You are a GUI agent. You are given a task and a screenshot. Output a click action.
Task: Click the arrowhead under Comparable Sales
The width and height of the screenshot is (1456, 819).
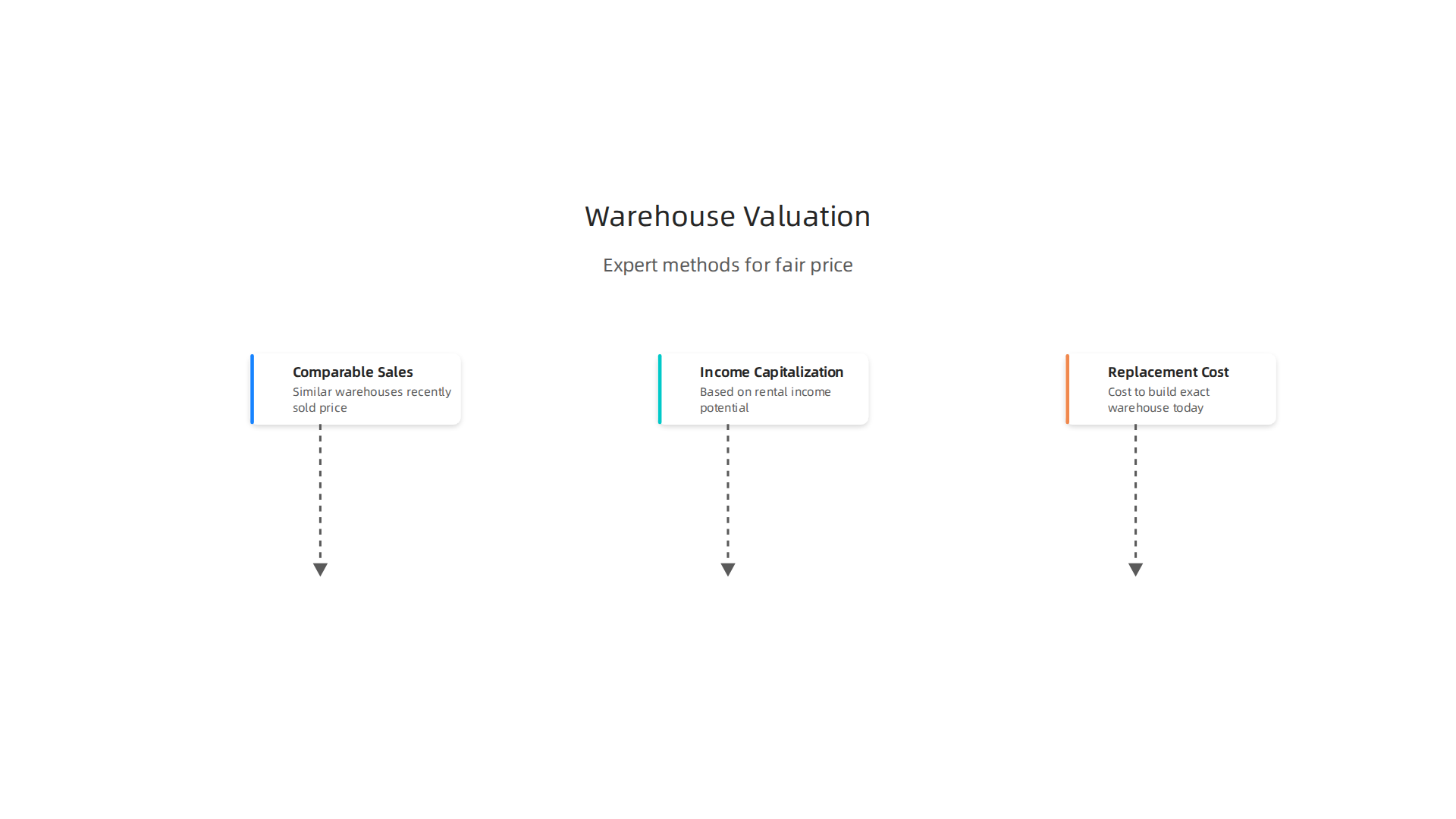320,570
